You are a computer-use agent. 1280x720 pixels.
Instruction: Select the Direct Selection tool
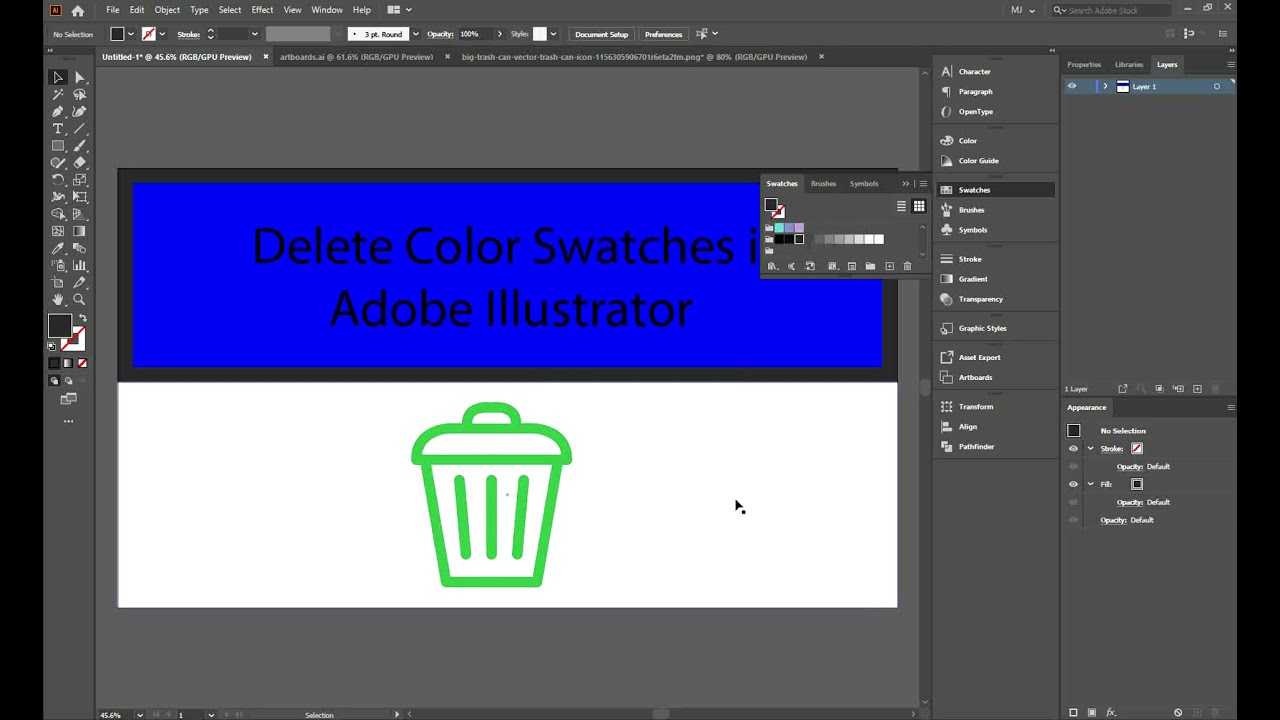click(x=80, y=78)
